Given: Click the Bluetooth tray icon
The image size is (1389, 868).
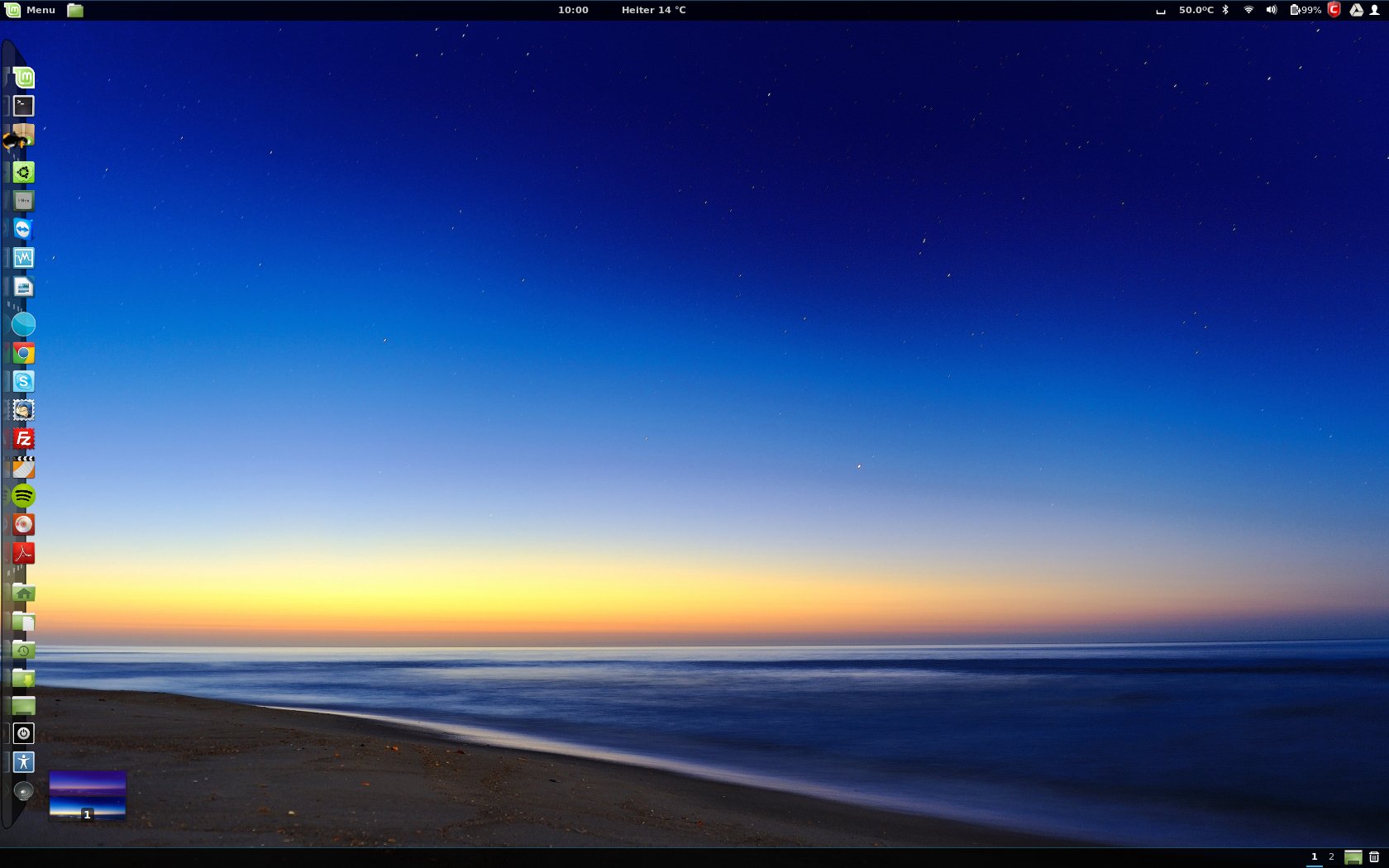Looking at the screenshot, I should click(1225, 10).
